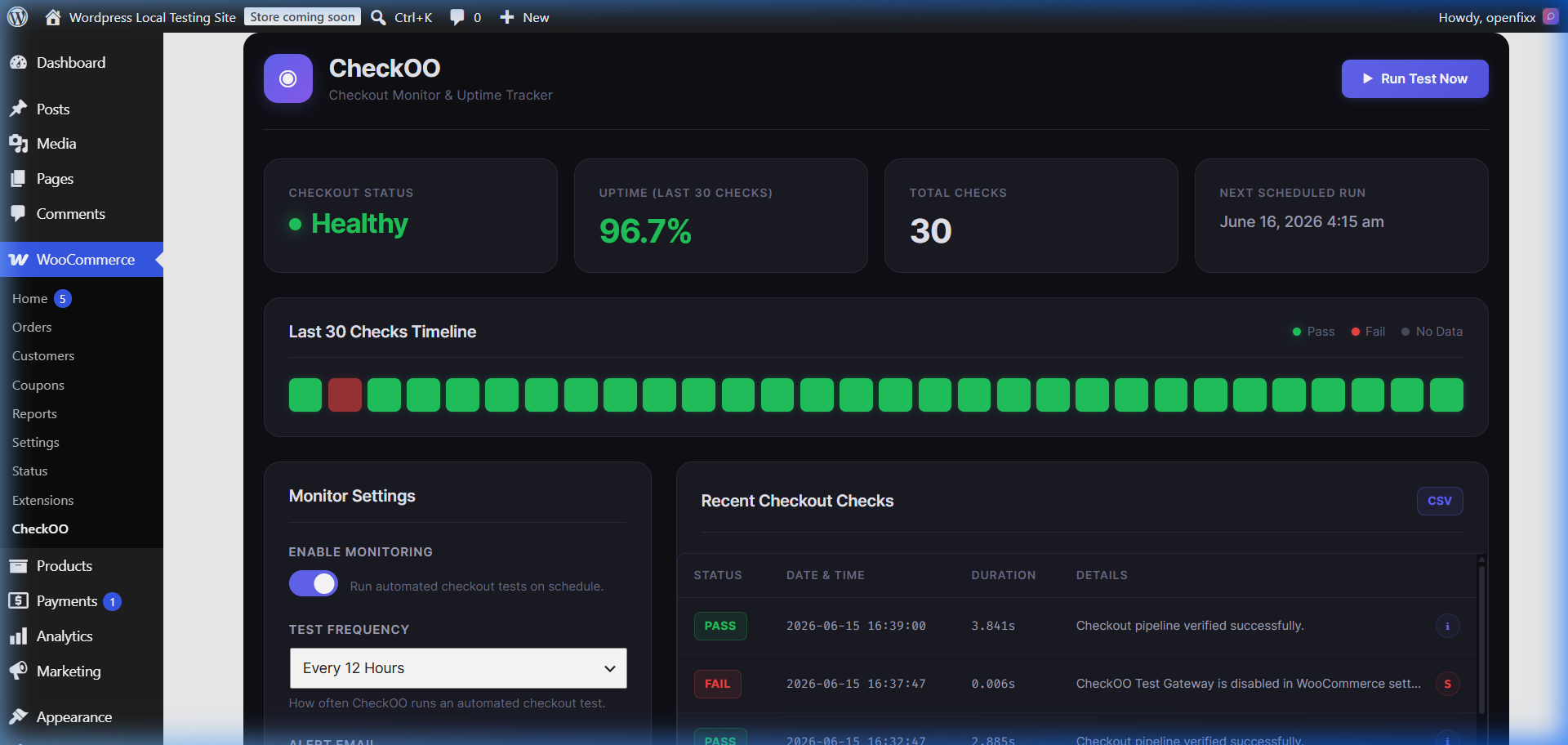Click the duration 3.841s cell
This screenshot has width=1568, height=745.
click(x=993, y=626)
